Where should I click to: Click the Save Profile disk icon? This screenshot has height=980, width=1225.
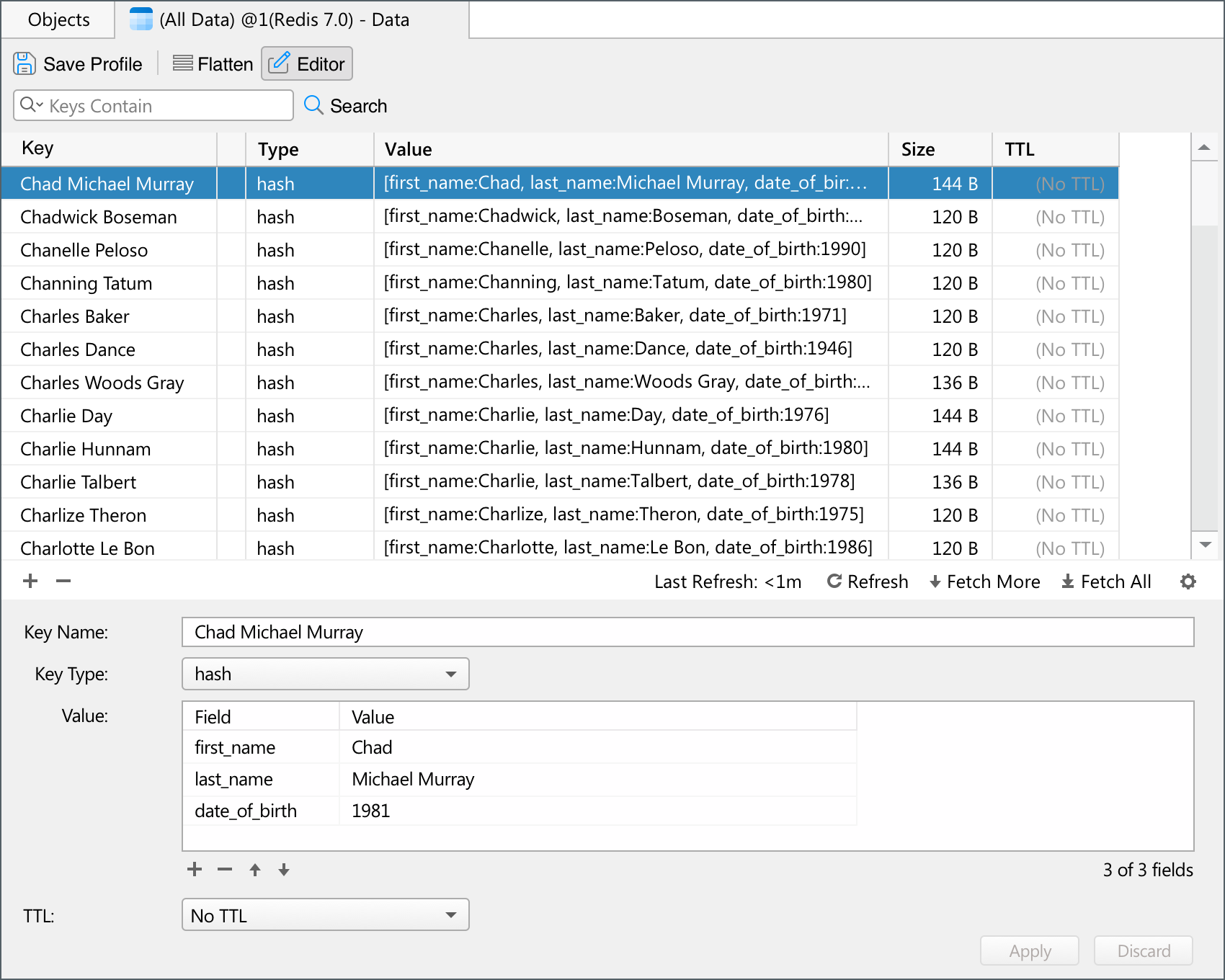[24, 63]
